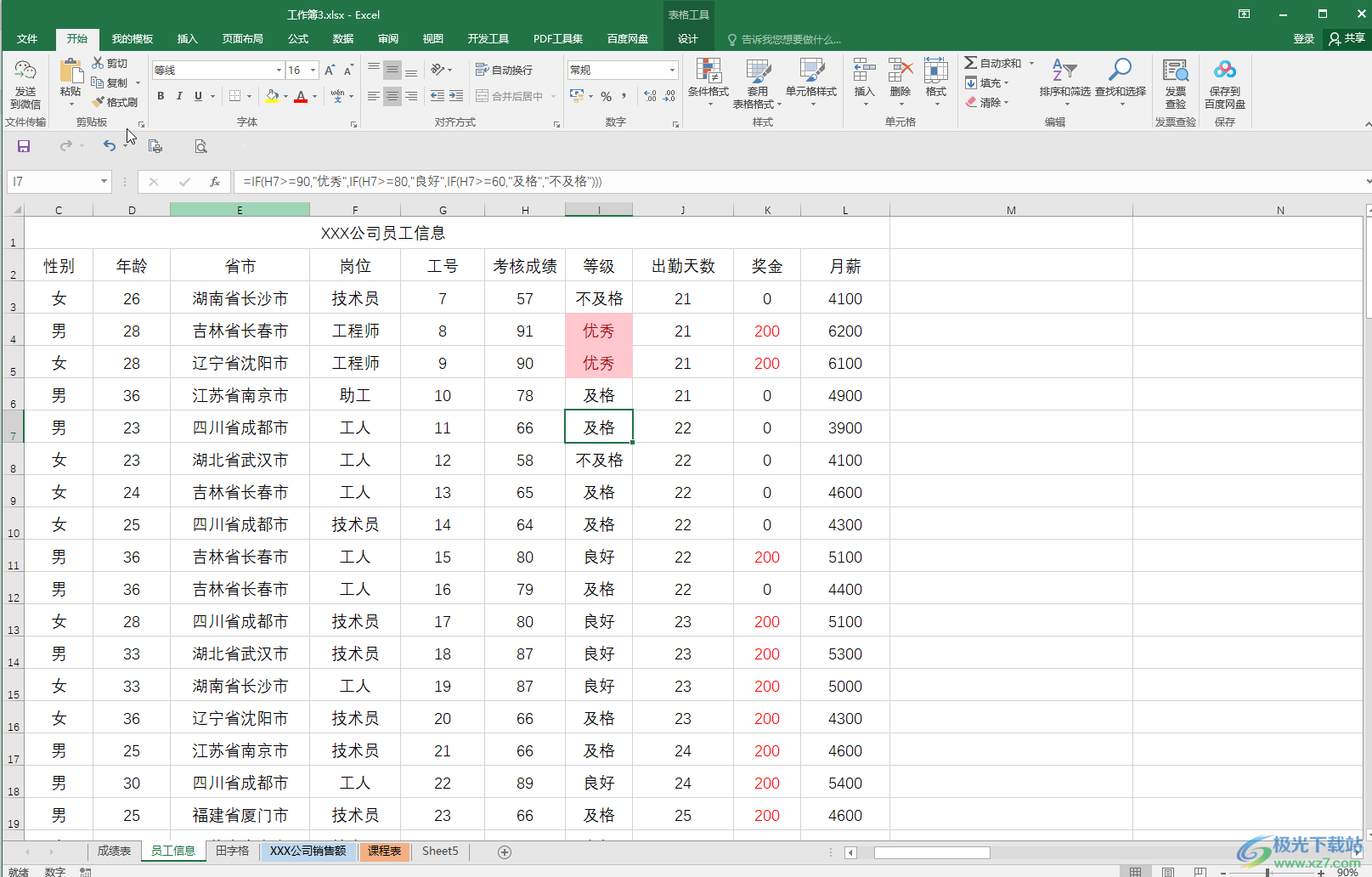
Task: Open Find and Select magnifier
Action: click(x=1121, y=82)
